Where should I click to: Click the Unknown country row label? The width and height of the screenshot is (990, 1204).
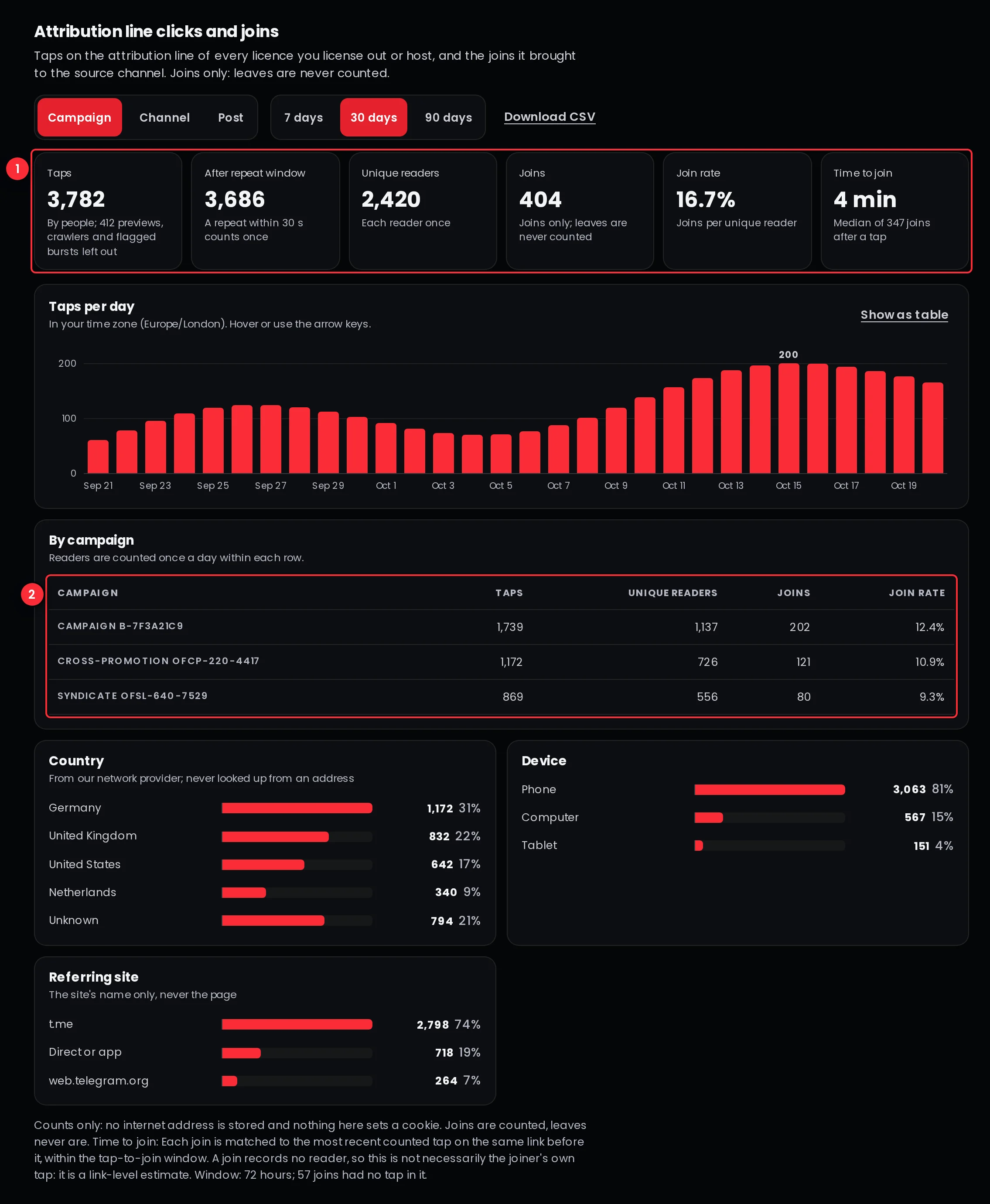pyautogui.click(x=74, y=920)
